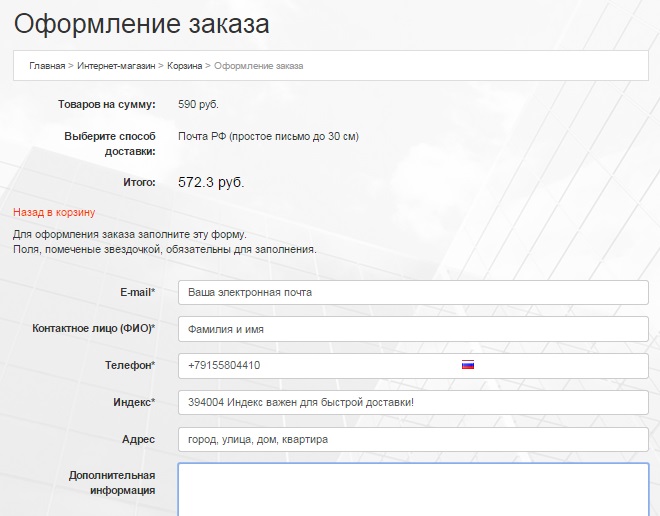
Task: Click the Индекс* field label
Action: (x=134, y=402)
